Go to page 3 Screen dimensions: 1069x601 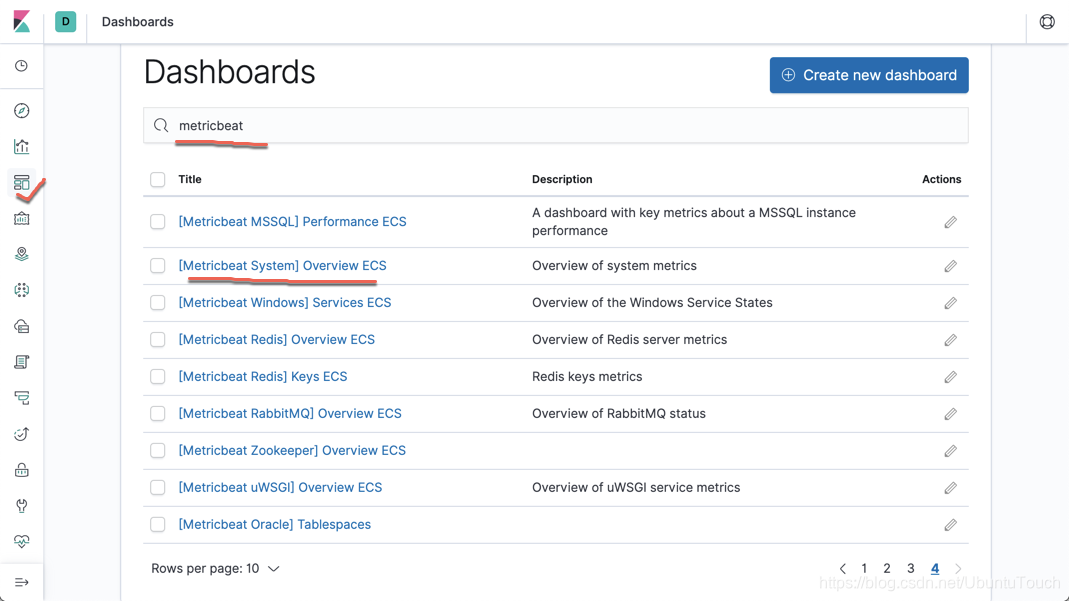[910, 568]
